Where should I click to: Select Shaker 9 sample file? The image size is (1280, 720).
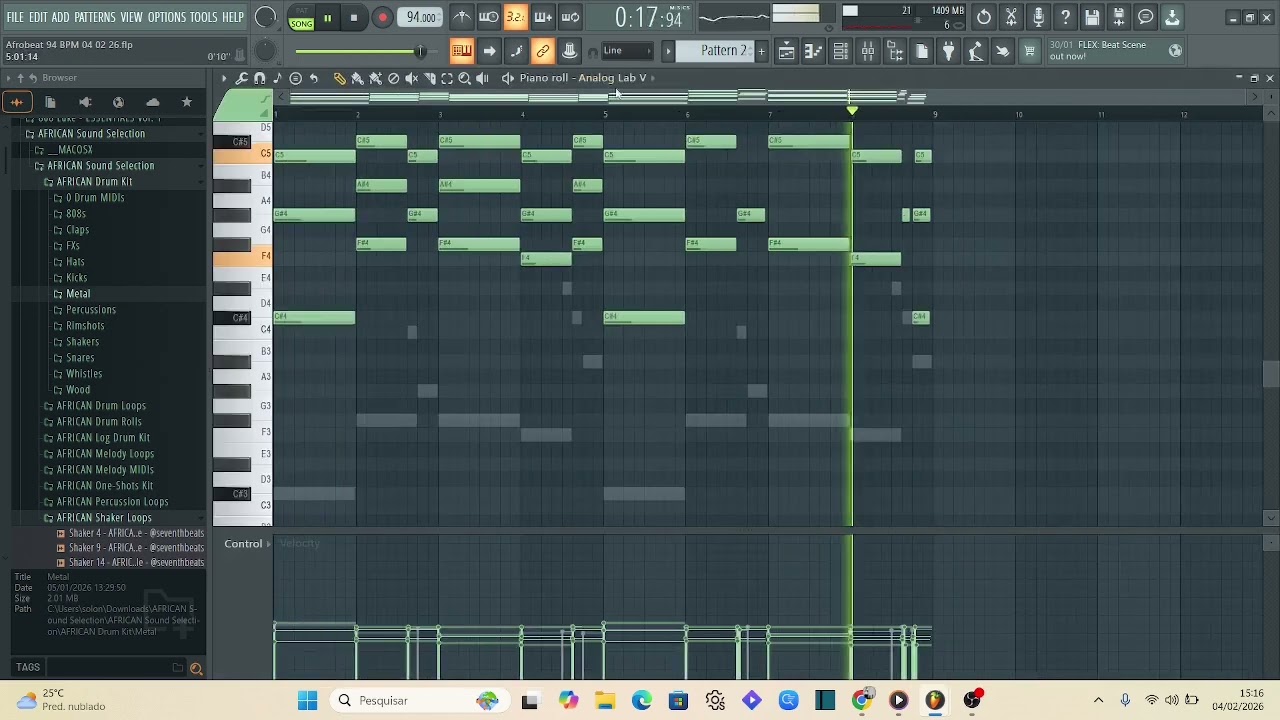130,548
